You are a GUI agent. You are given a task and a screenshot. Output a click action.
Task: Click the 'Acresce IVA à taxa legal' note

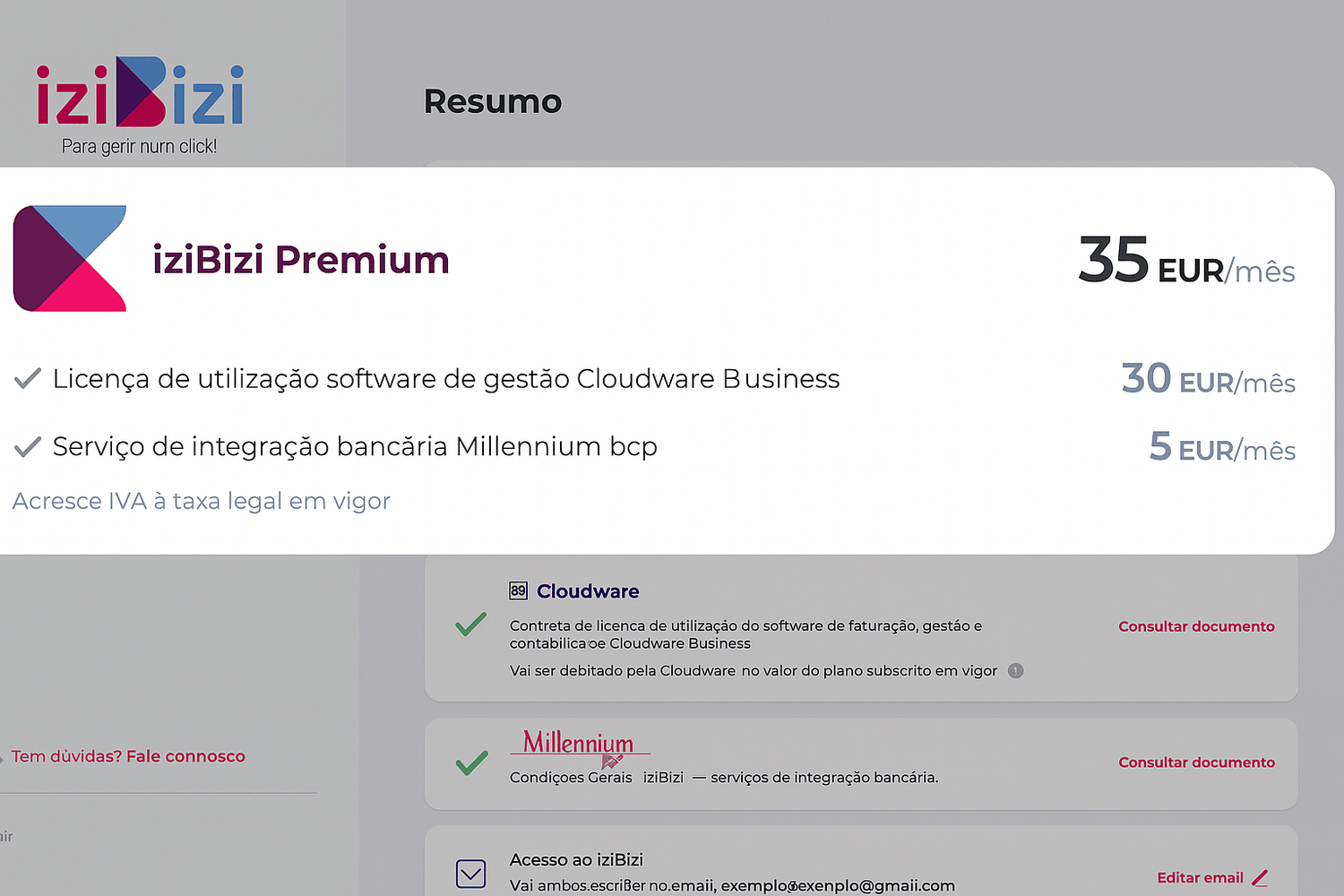coord(202,501)
